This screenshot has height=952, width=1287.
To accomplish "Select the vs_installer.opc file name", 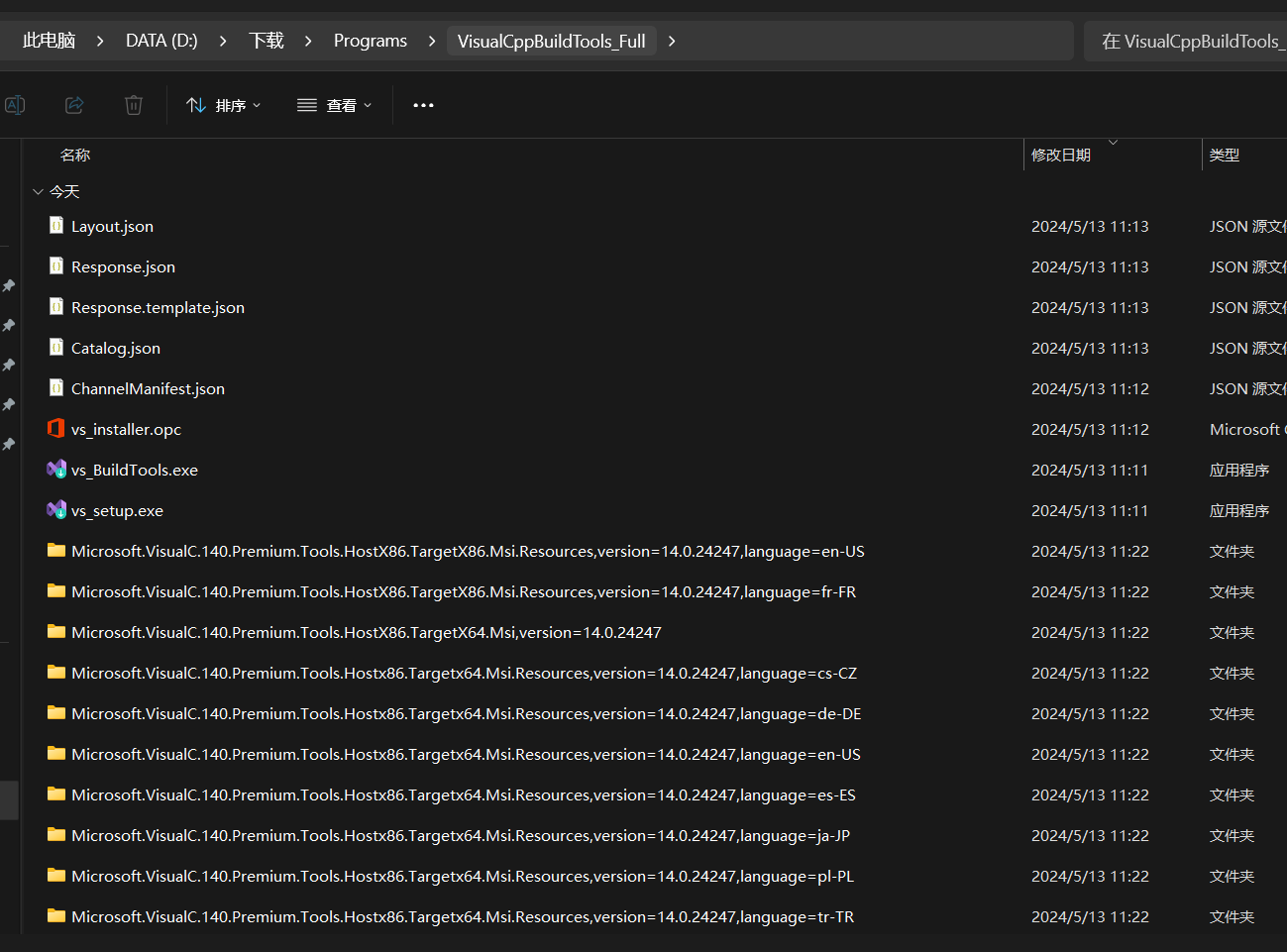I will pos(126,430).
